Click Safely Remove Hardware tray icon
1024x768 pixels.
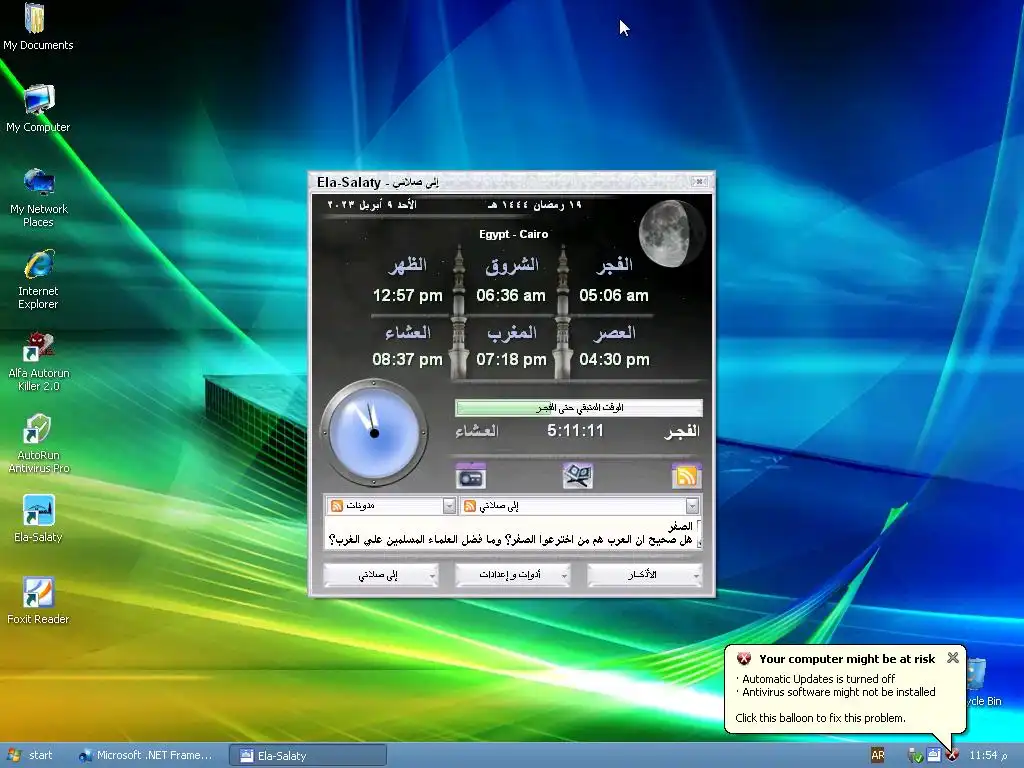(x=915, y=756)
